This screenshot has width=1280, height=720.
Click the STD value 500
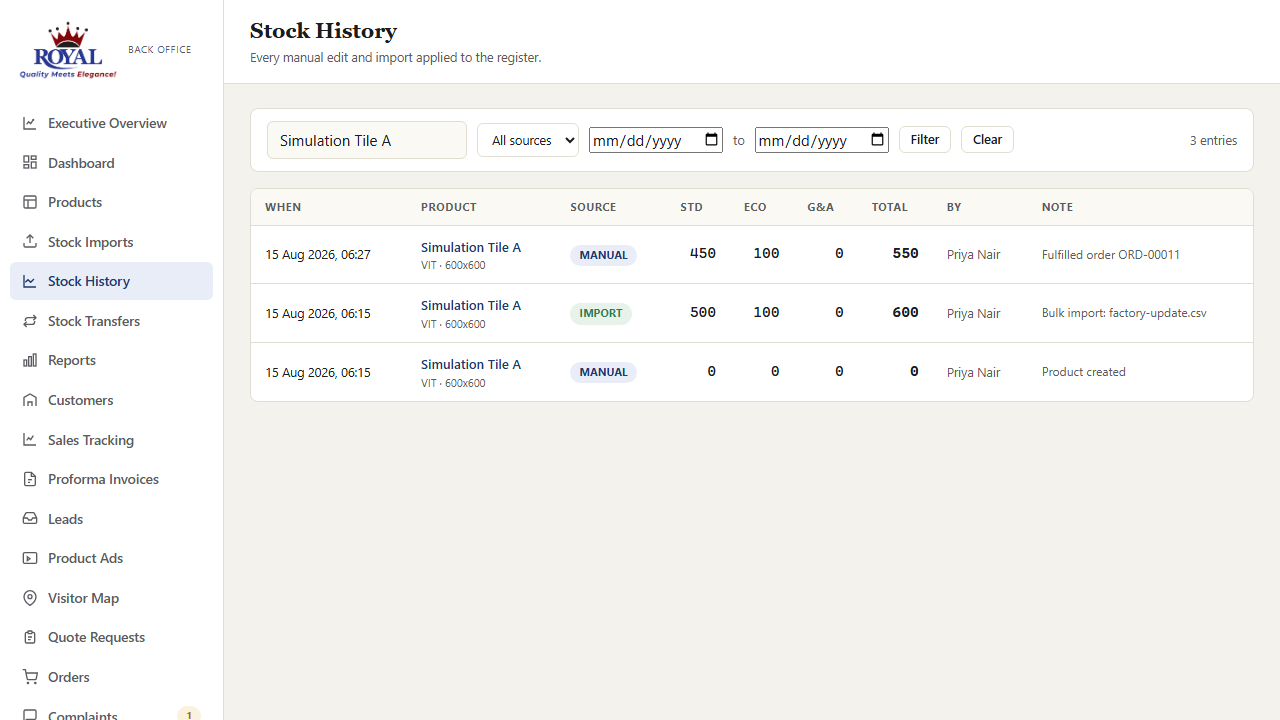coord(703,313)
